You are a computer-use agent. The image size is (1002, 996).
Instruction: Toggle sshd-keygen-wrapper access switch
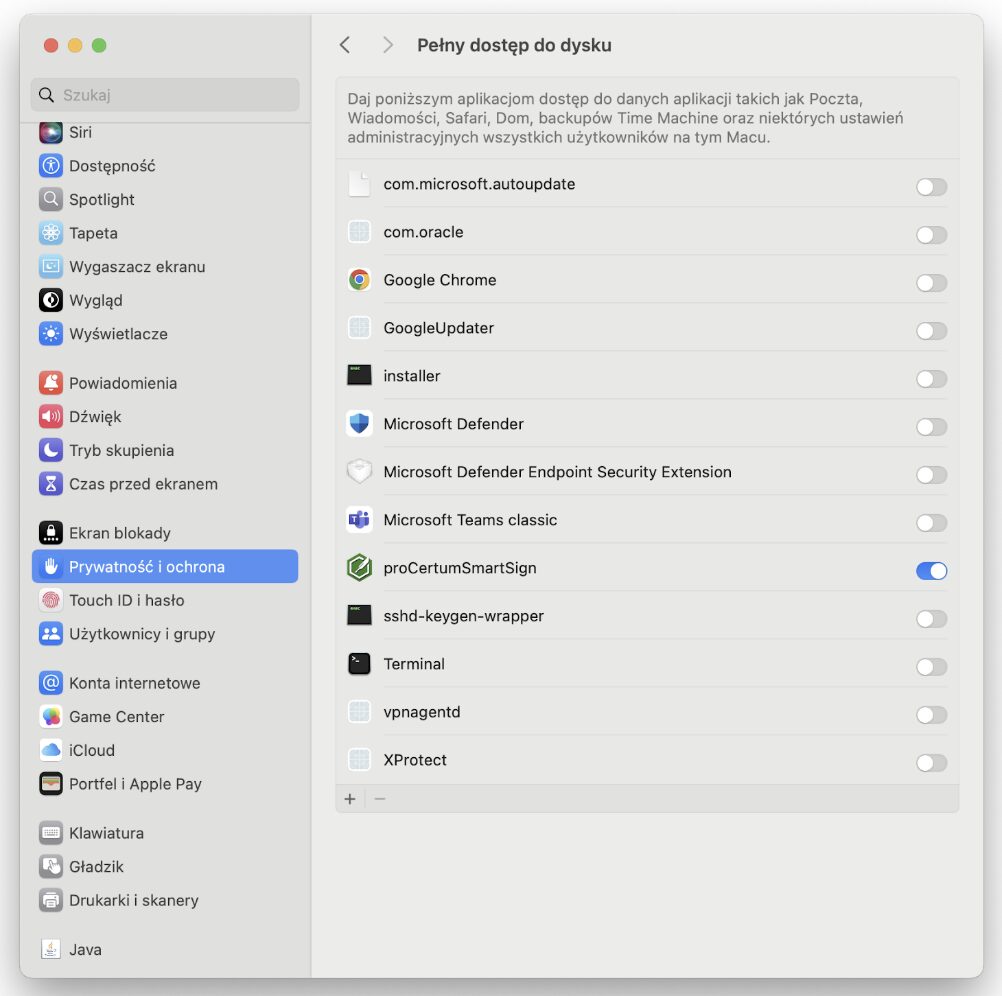click(x=931, y=618)
